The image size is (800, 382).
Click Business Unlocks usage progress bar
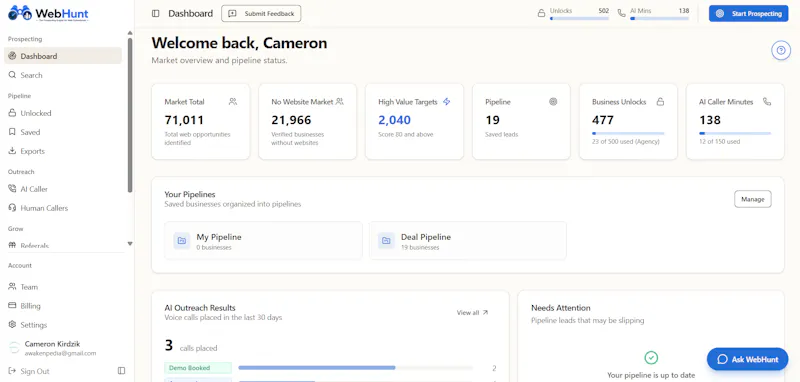pos(628,133)
